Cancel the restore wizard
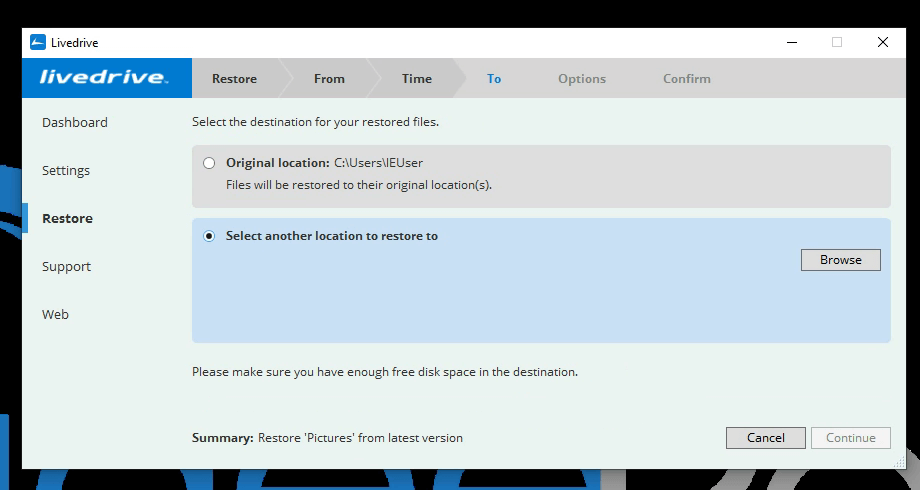 pyautogui.click(x=766, y=438)
